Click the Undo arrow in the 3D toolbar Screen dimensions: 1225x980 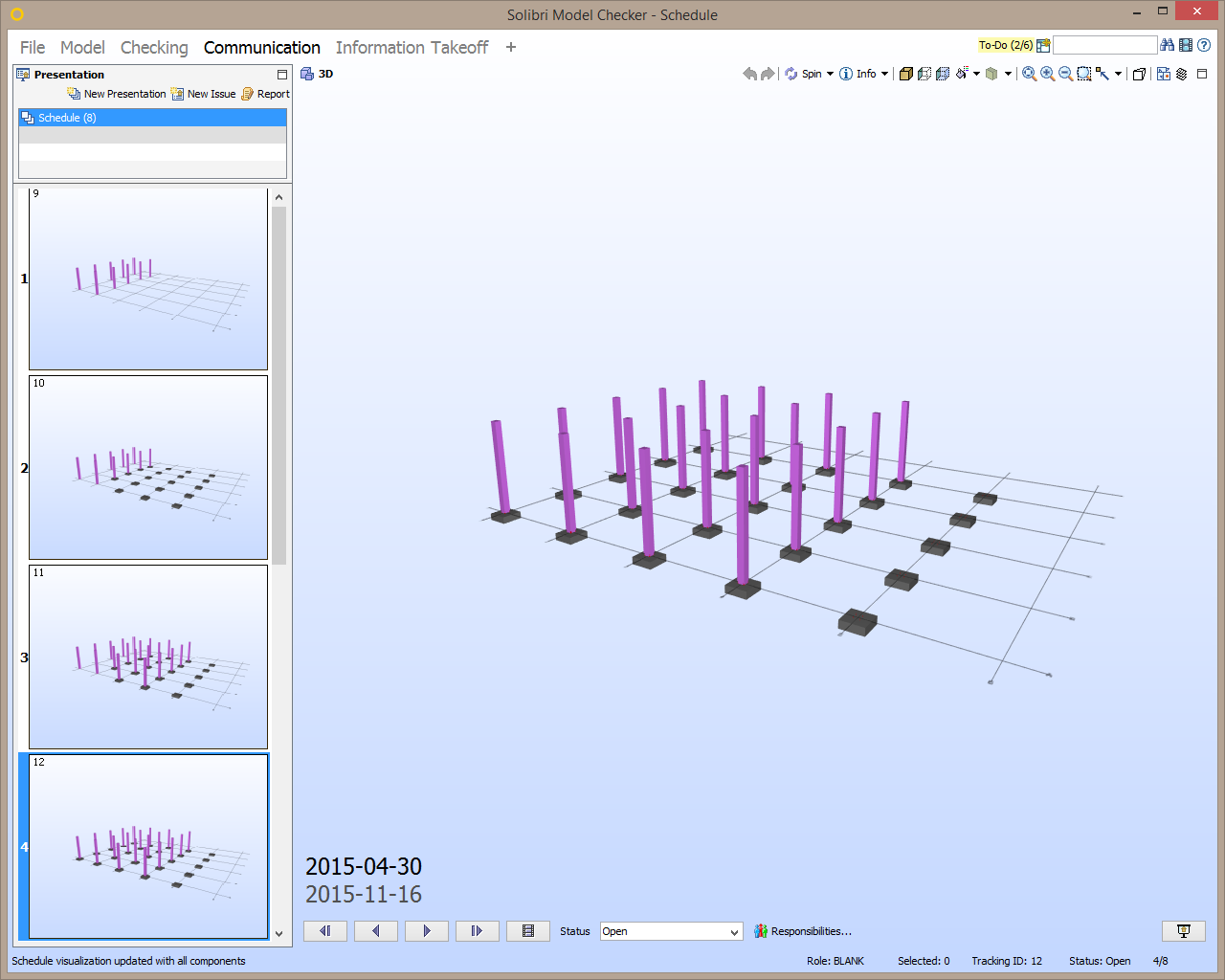click(x=749, y=74)
